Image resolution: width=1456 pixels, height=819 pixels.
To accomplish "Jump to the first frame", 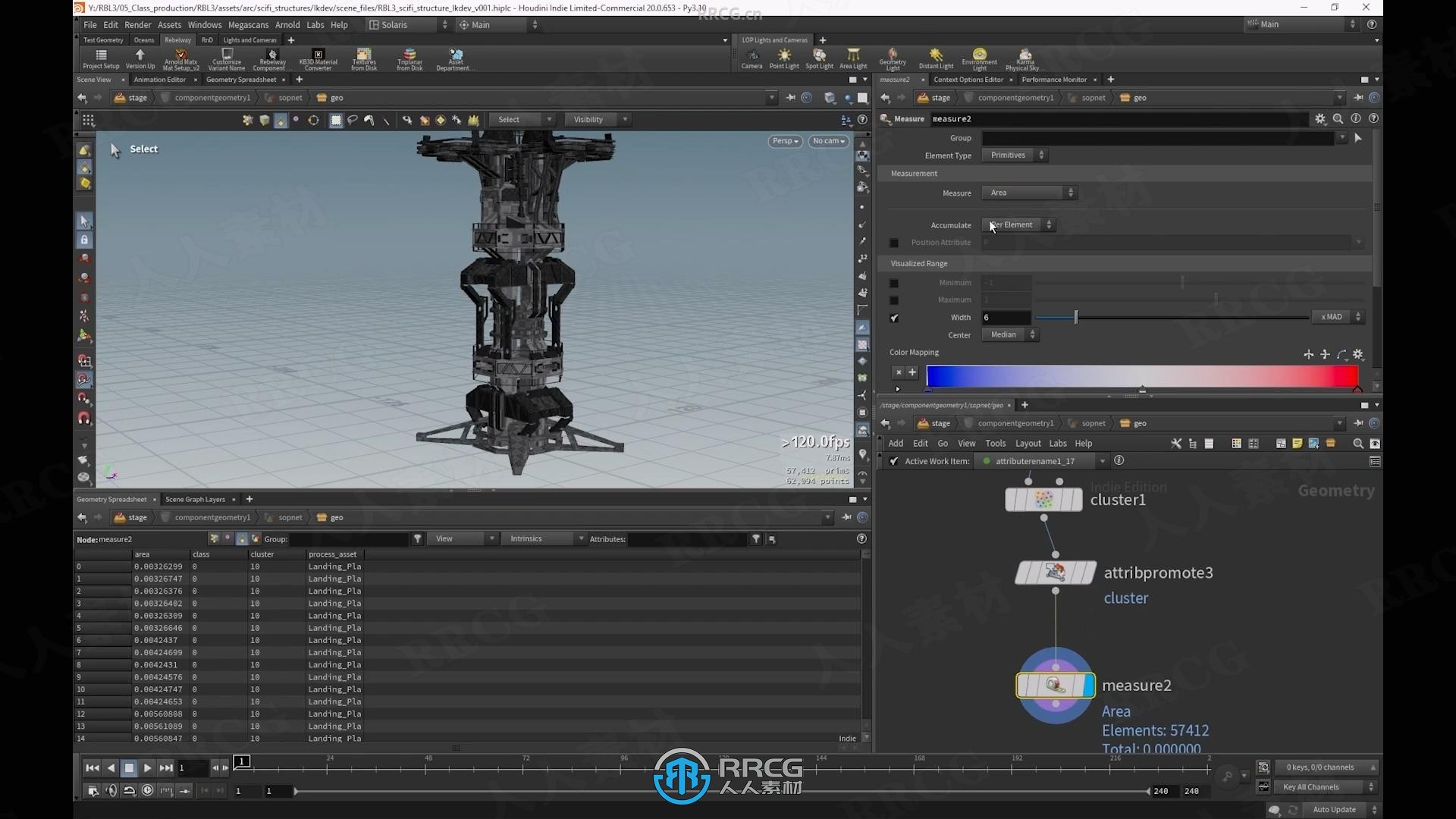I will [x=93, y=768].
